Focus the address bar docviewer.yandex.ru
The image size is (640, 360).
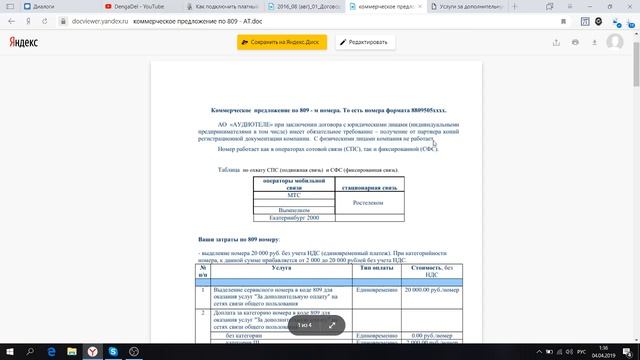pyautogui.click(x=100, y=21)
